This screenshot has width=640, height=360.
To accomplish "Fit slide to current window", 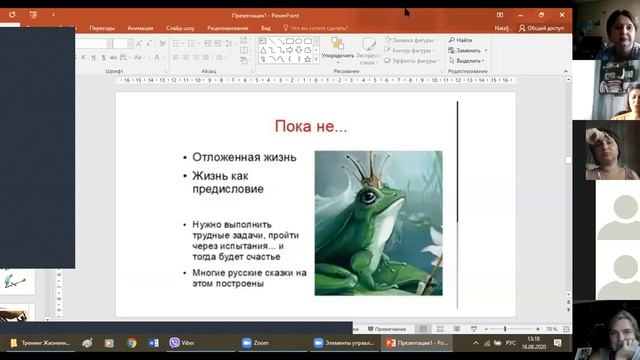I will tap(566, 329).
